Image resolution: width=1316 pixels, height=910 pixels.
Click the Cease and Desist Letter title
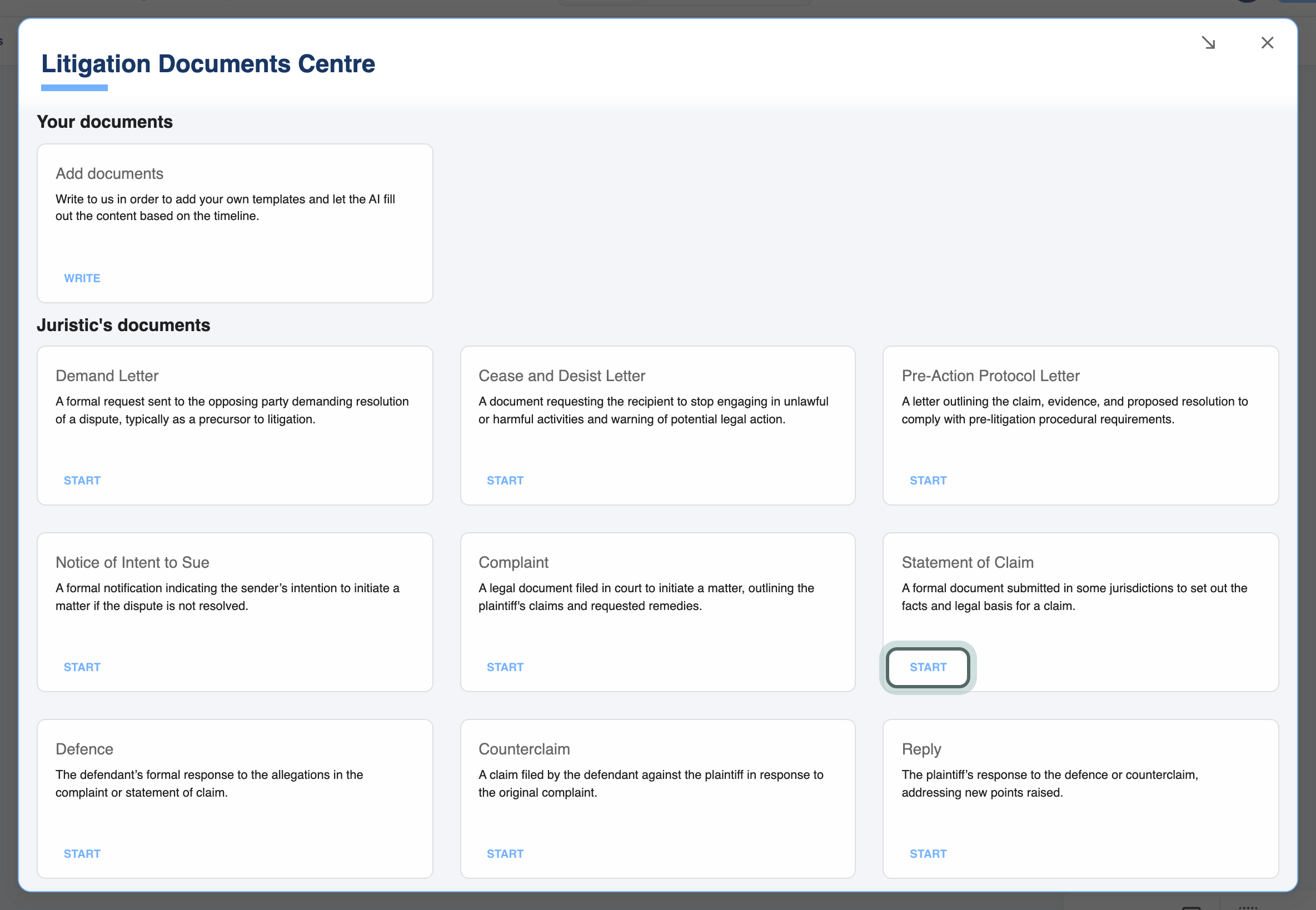point(562,376)
